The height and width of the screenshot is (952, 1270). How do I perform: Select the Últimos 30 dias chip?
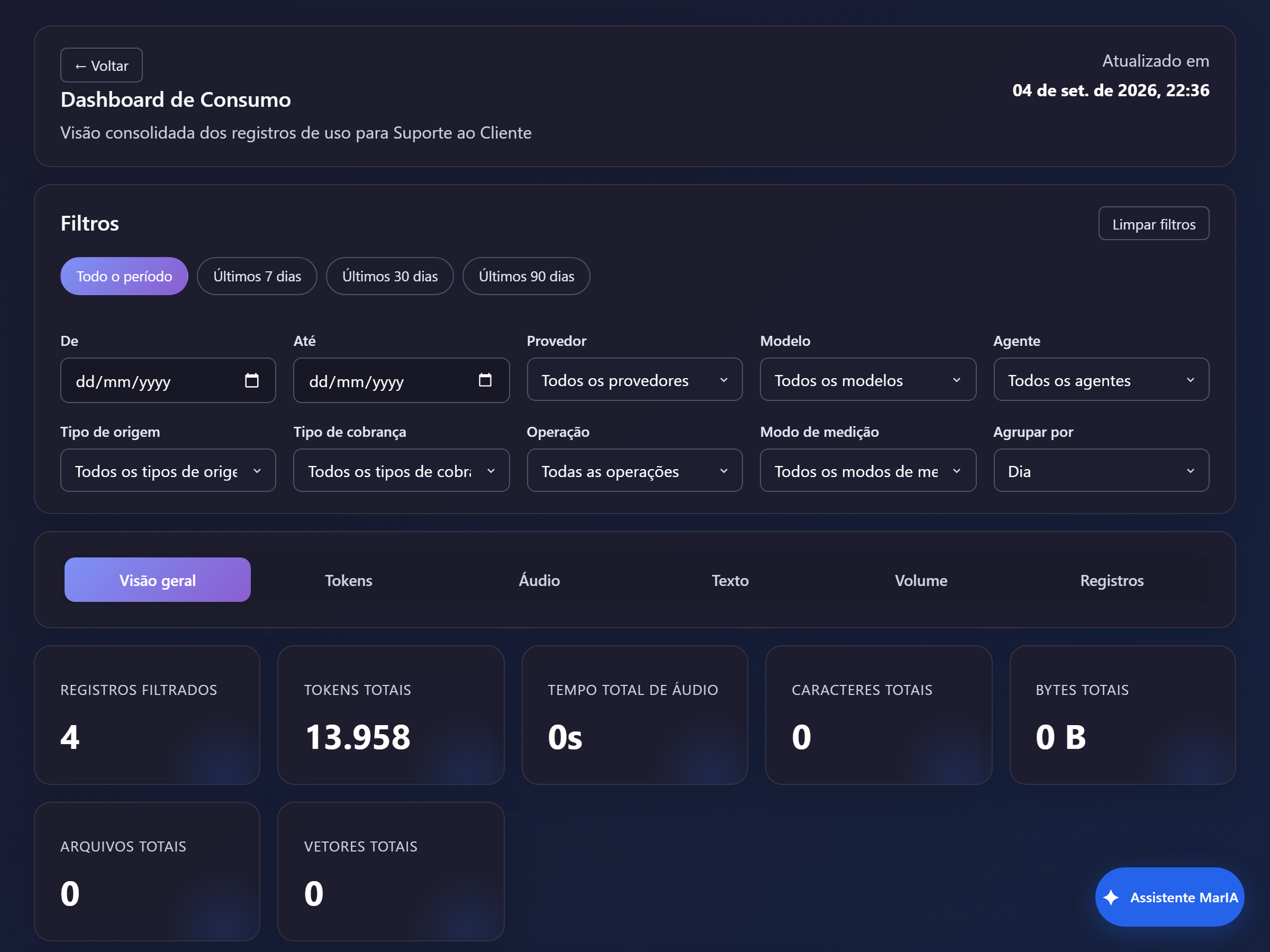[390, 276]
